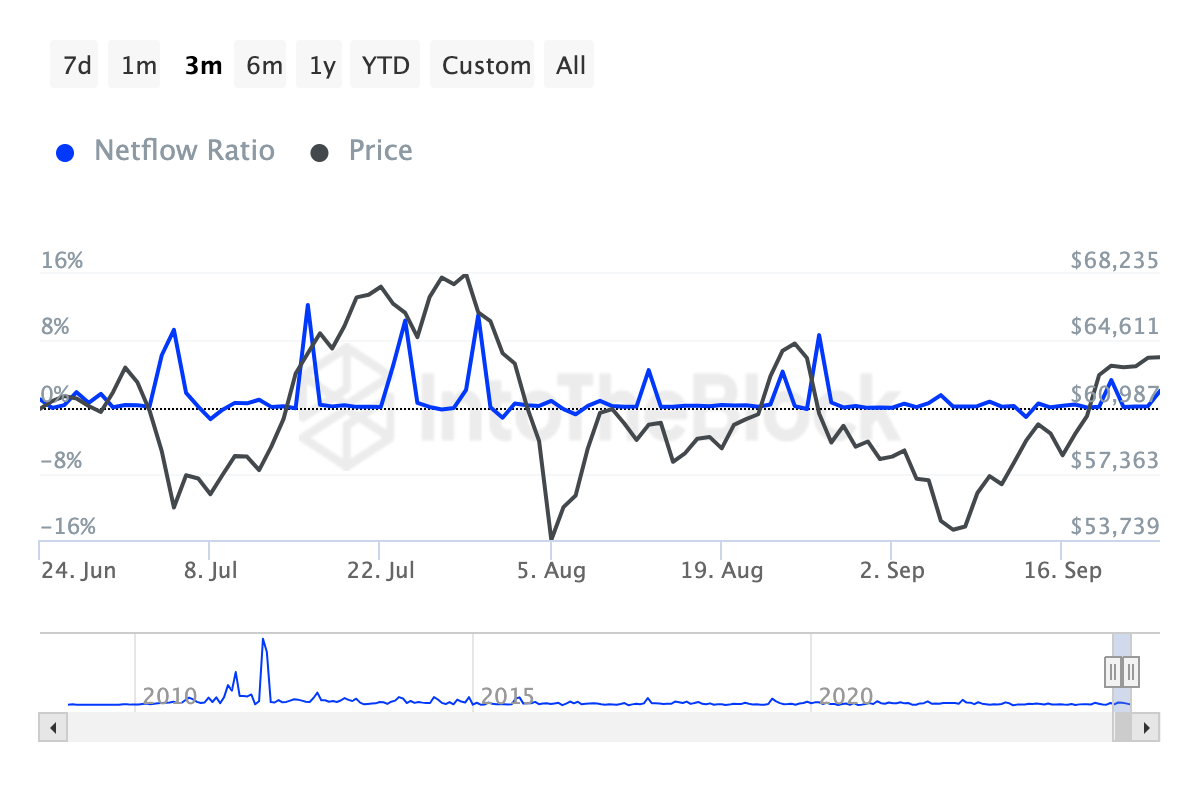Hide the Price series via its label
This screenshot has width=1200, height=800.
click(380, 151)
